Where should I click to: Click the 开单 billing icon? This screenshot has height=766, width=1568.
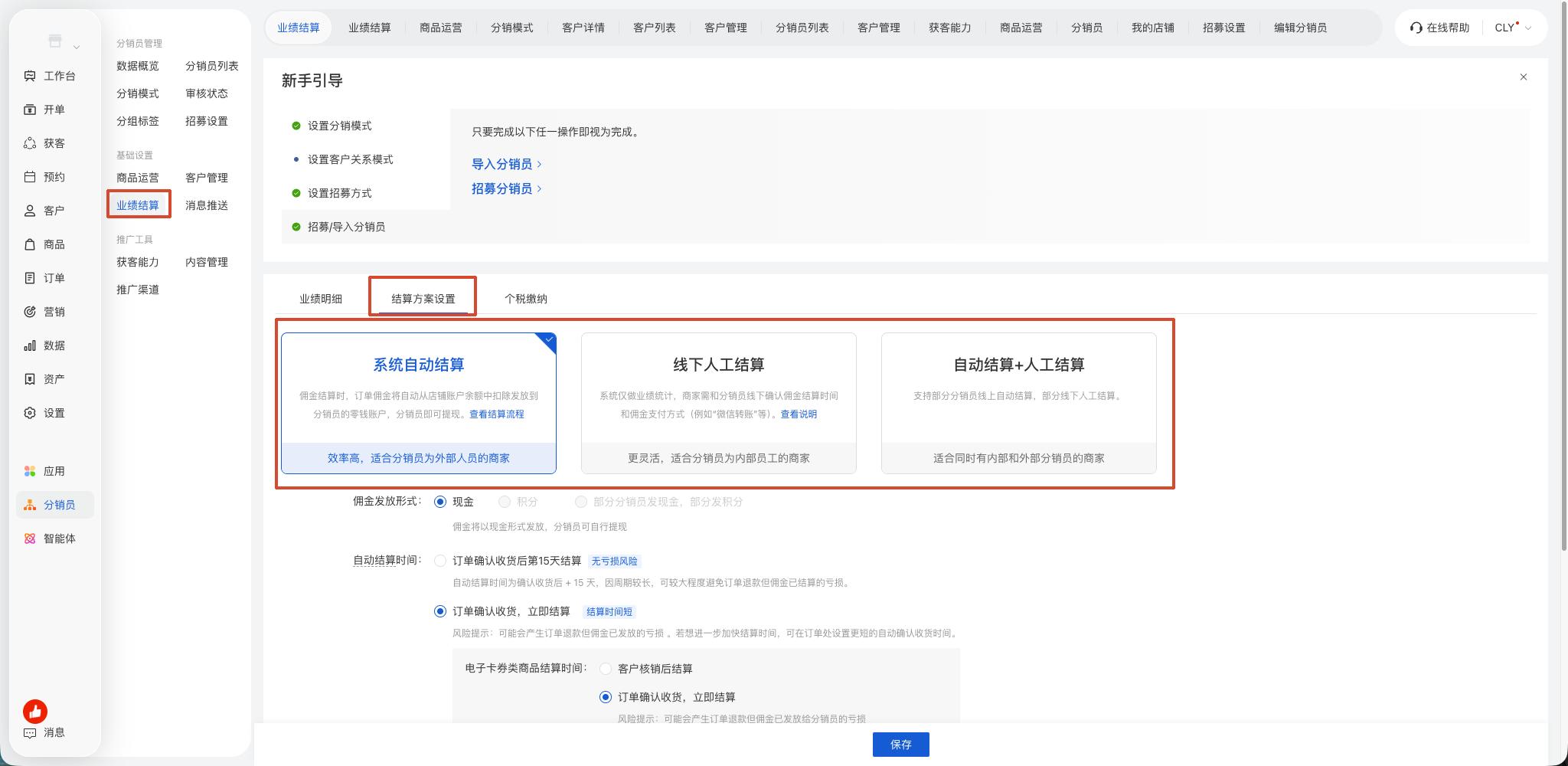click(x=30, y=110)
